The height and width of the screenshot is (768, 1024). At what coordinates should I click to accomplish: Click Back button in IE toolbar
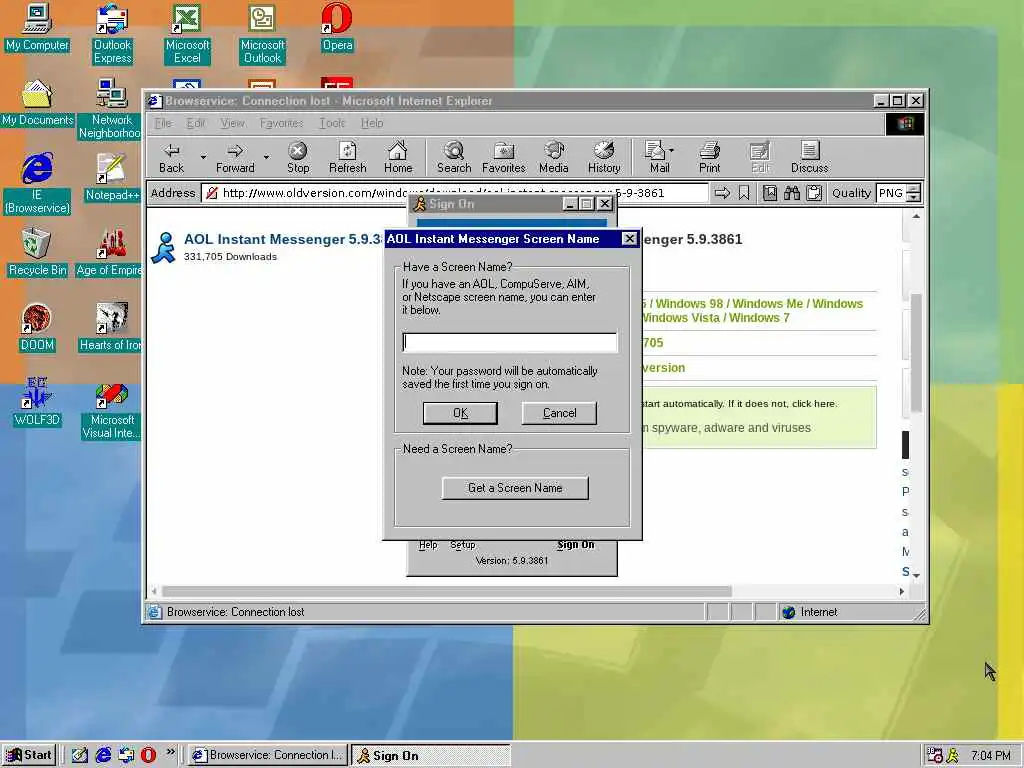pos(171,158)
